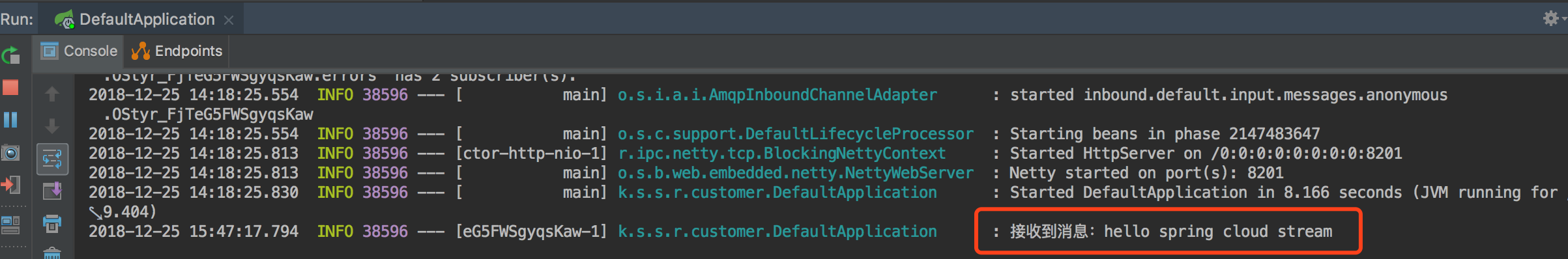Jump down the stack trace with the down arrow
This screenshot has width=1568, height=259.
[x=52, y=126]
